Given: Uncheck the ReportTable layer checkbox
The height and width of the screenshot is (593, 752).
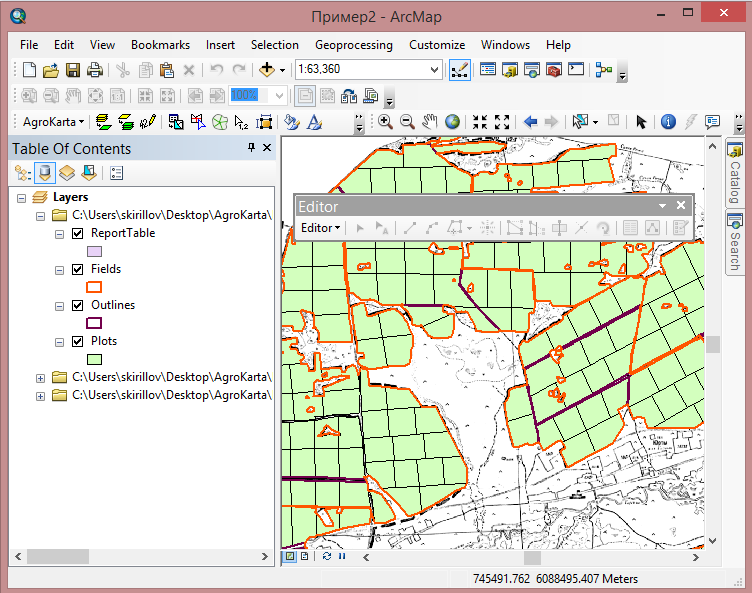Looking at the screenshot, I should [78, 233].
